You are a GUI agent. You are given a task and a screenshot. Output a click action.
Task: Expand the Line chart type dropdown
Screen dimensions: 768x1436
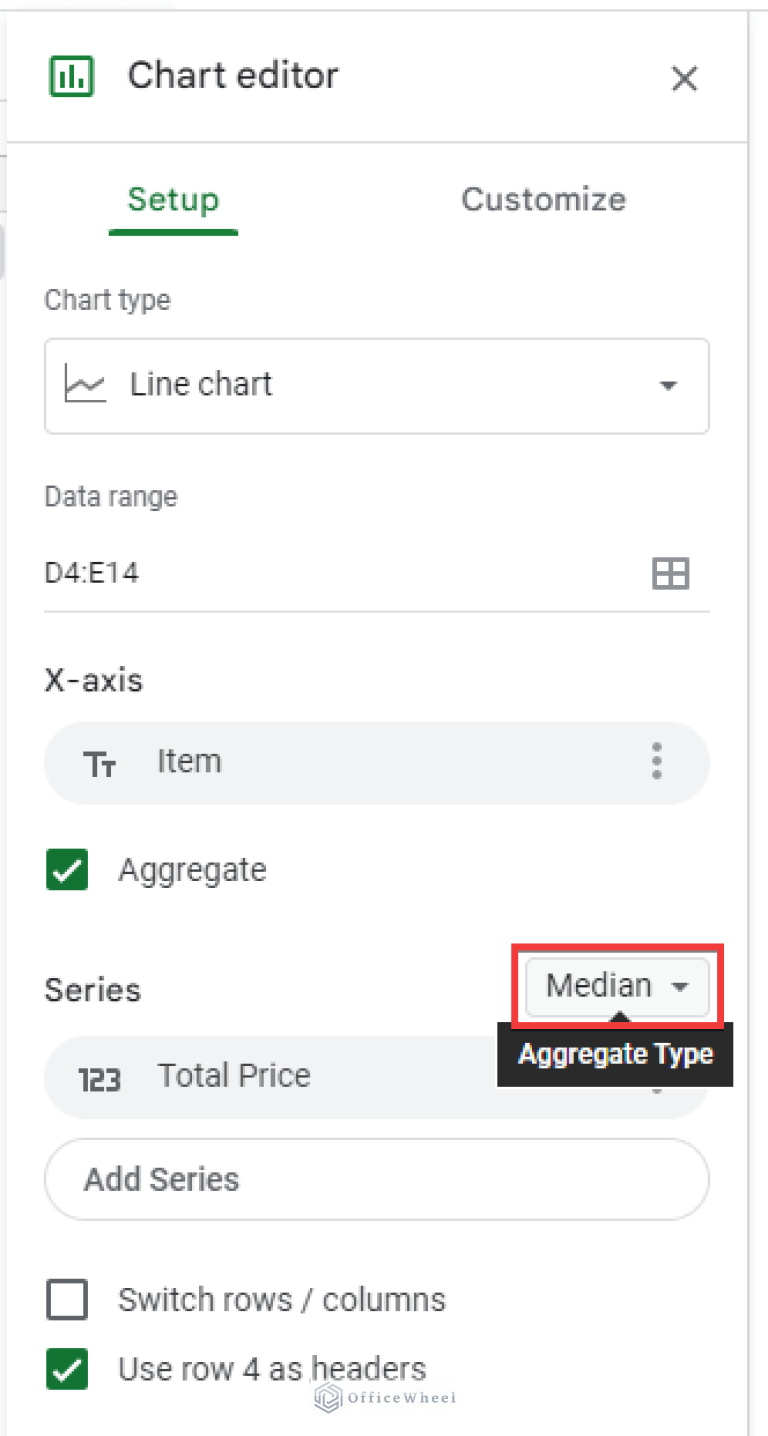668,386
